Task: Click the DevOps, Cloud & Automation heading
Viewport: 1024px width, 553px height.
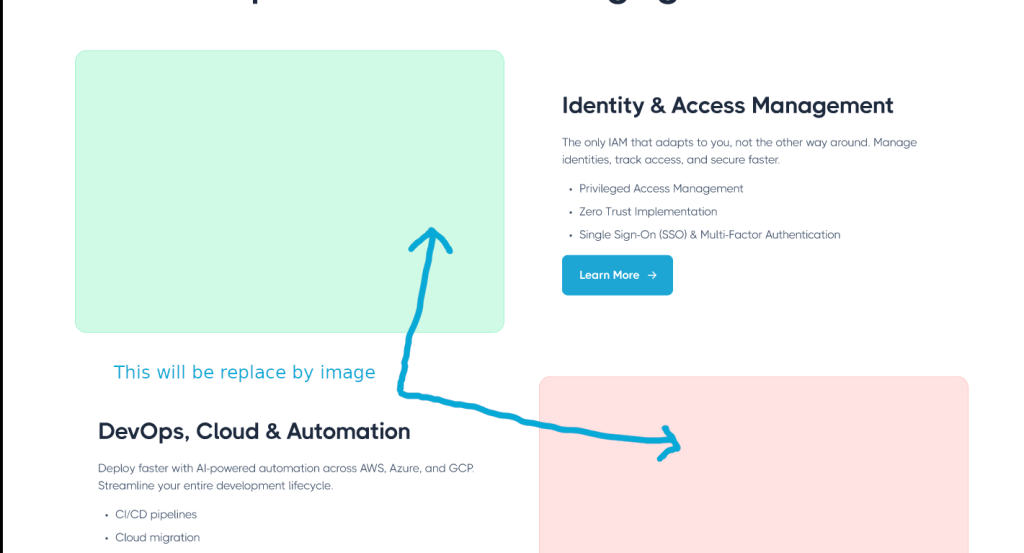Action: [x=254, y=431]
